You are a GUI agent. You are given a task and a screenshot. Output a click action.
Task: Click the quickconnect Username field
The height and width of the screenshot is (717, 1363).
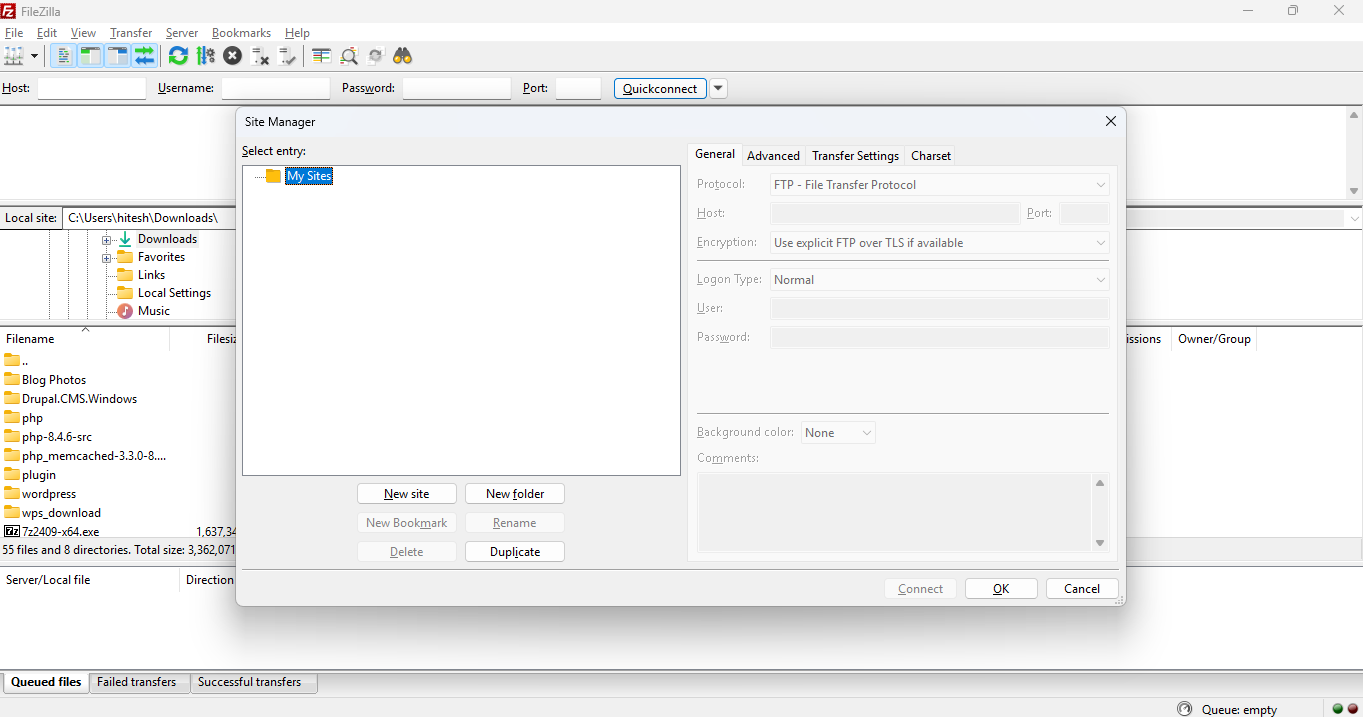click(x=276, y=88)
